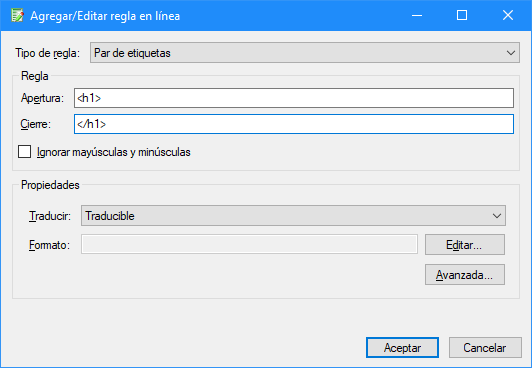Open the Tipo de regla combo box
The height and width of the screenshot is (368, 532).
click(305, 53)
